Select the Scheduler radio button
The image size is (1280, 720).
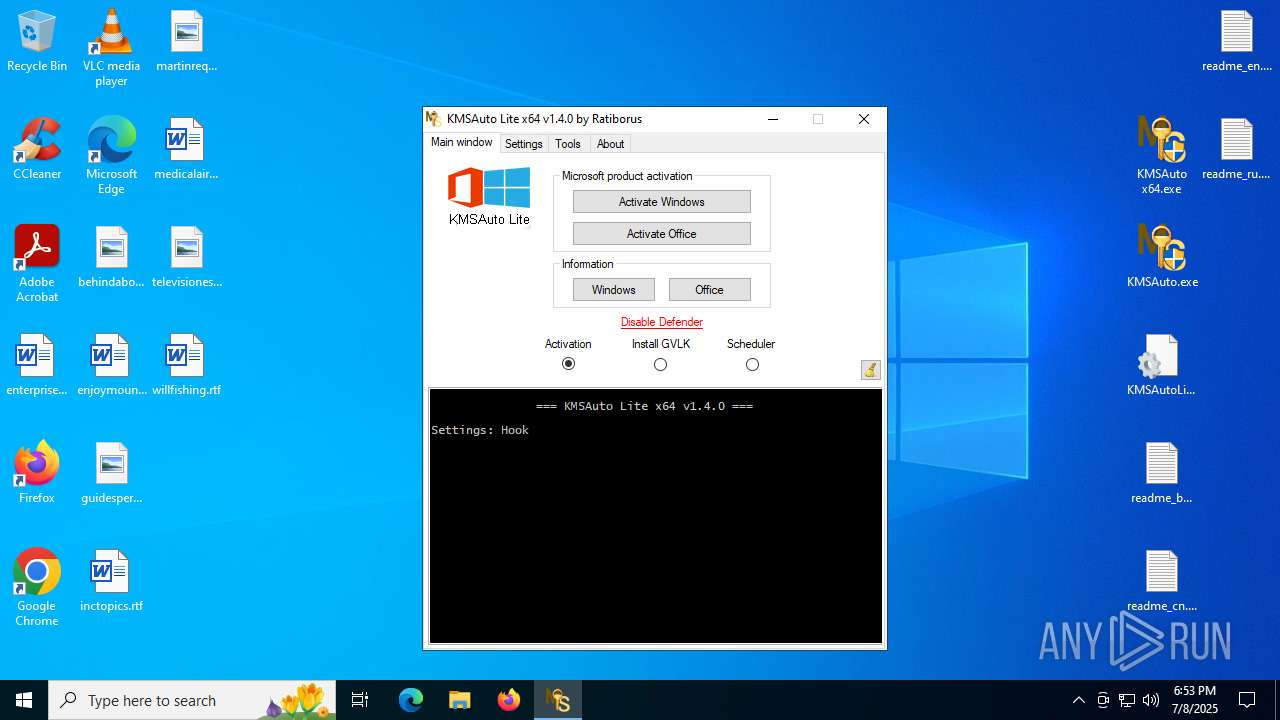pyautogui.click(x=752, y=364)
